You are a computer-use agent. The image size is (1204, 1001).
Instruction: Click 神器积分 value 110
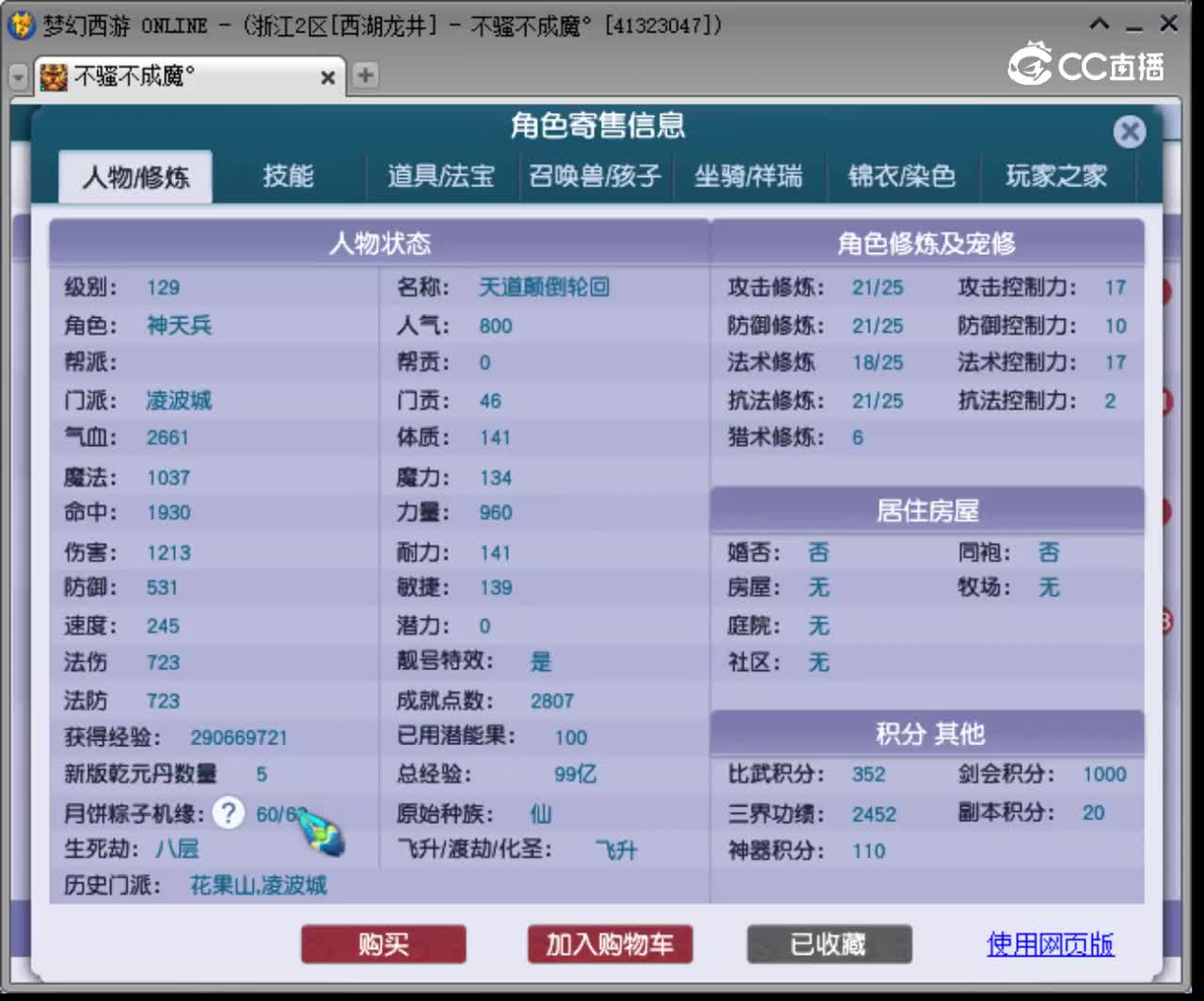coord(868,851)
